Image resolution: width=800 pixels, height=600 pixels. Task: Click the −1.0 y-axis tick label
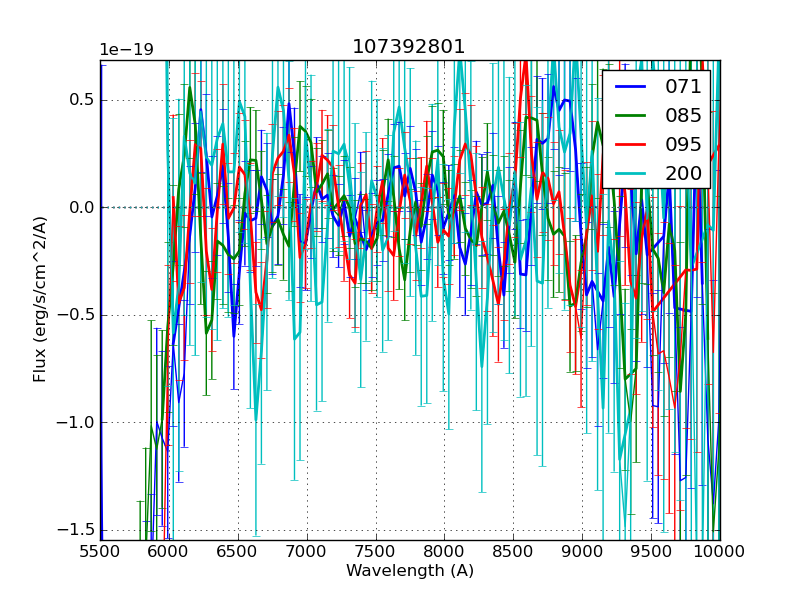[x=75, y=422]
